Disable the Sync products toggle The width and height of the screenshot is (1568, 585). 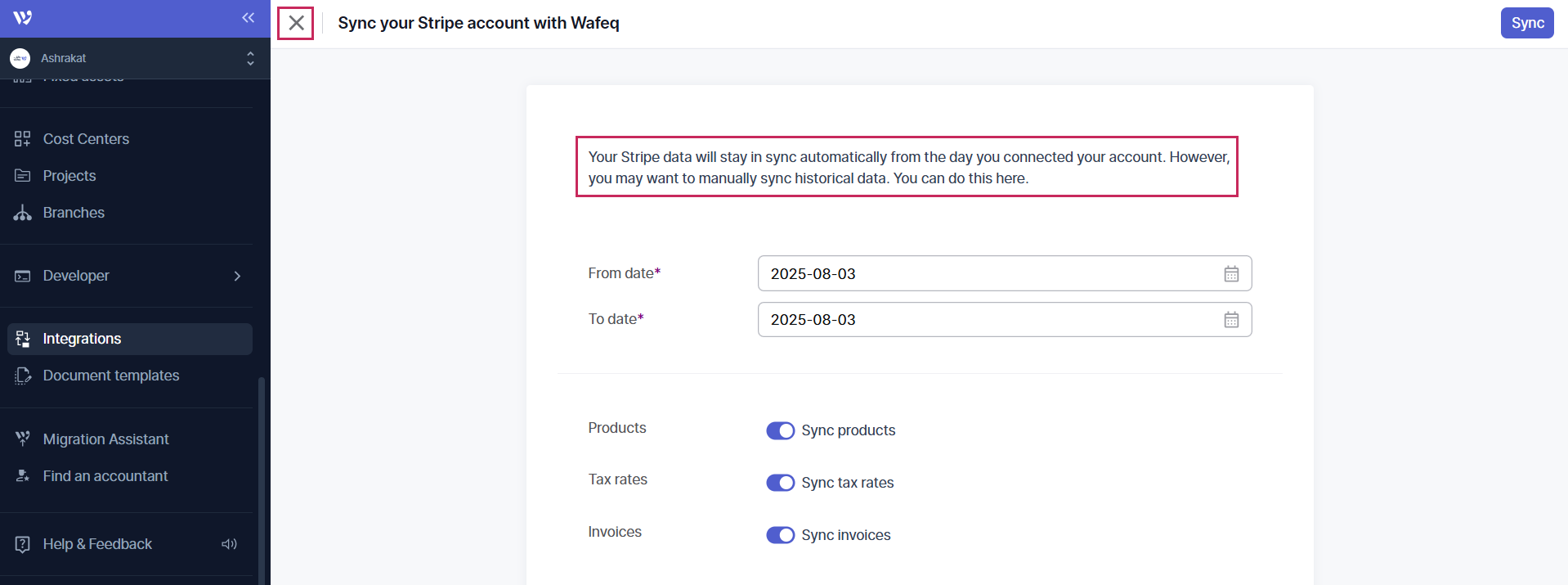pyautogui.click(x=780, y=430)
